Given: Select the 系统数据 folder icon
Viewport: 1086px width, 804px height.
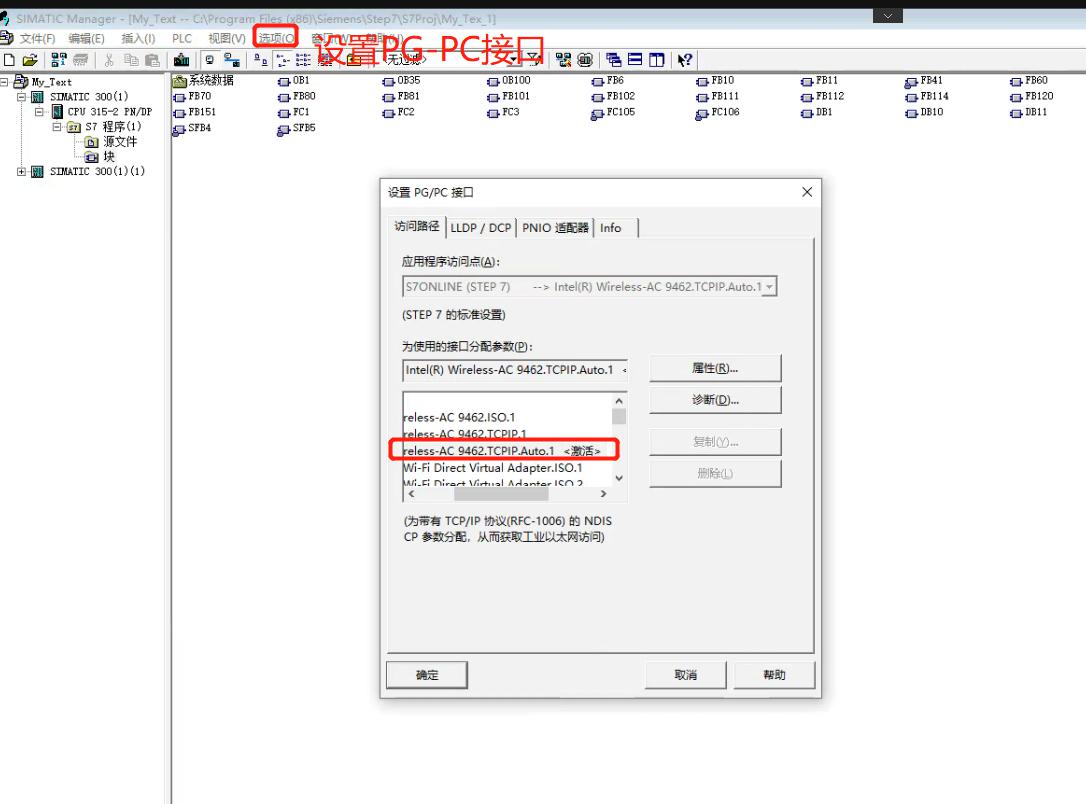Looking at the screenshot, I should (179, 81).
